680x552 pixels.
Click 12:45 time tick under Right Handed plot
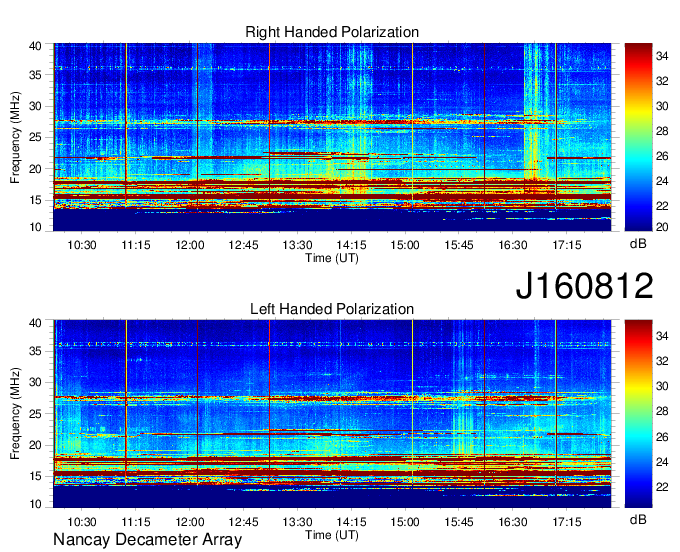coord(243,245)
